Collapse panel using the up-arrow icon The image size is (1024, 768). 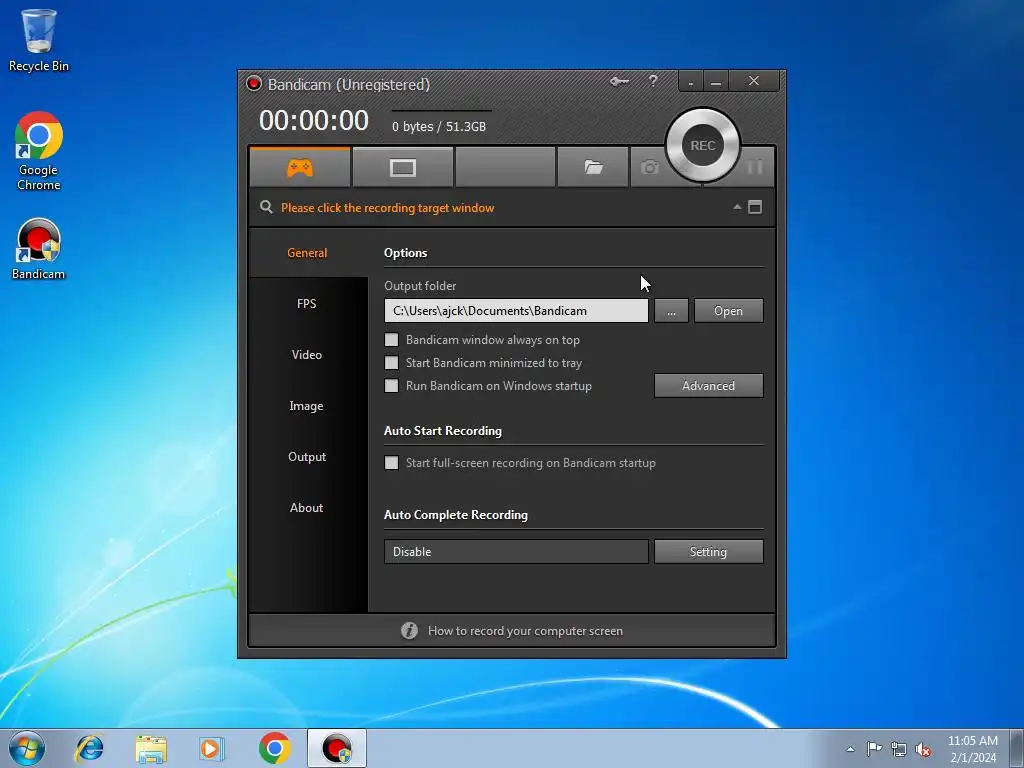click(737, 206)
